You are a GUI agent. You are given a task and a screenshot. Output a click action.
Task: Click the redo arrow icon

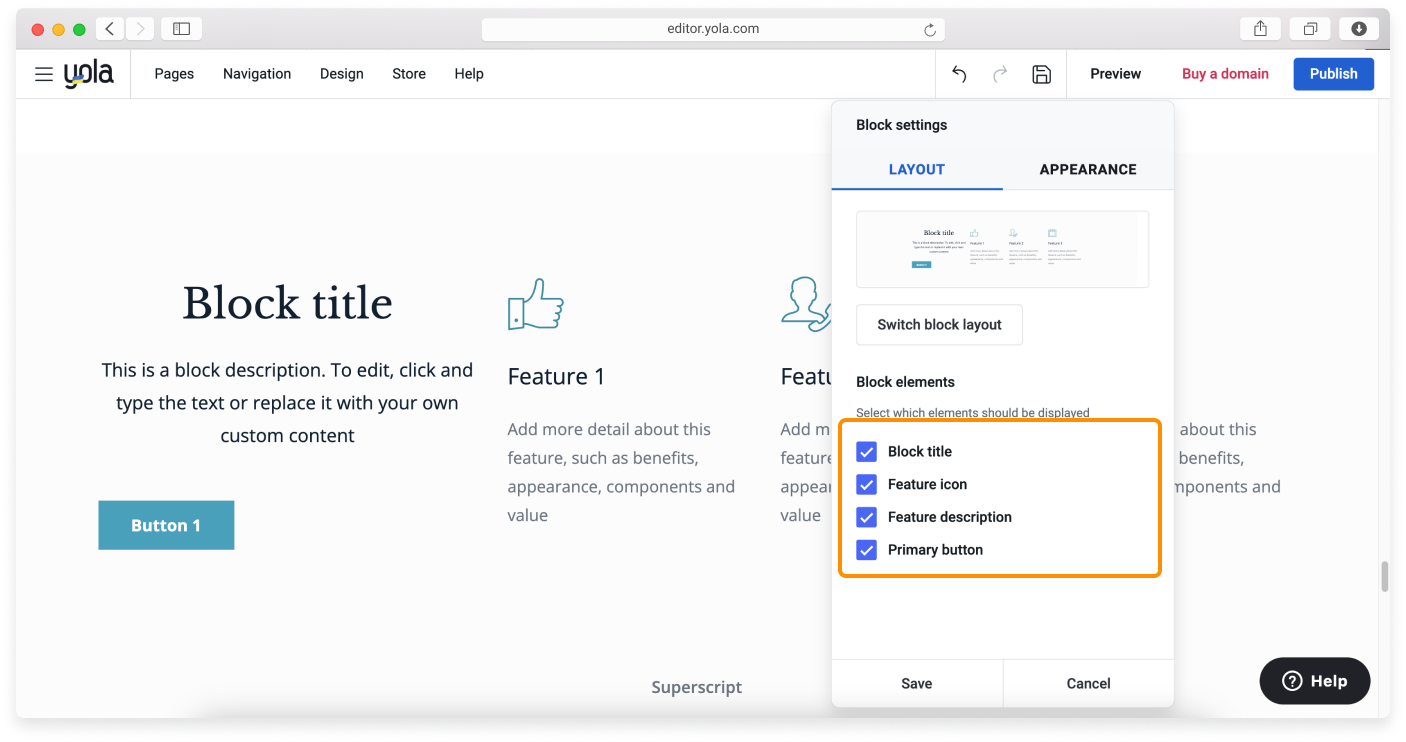point(1000,74)
